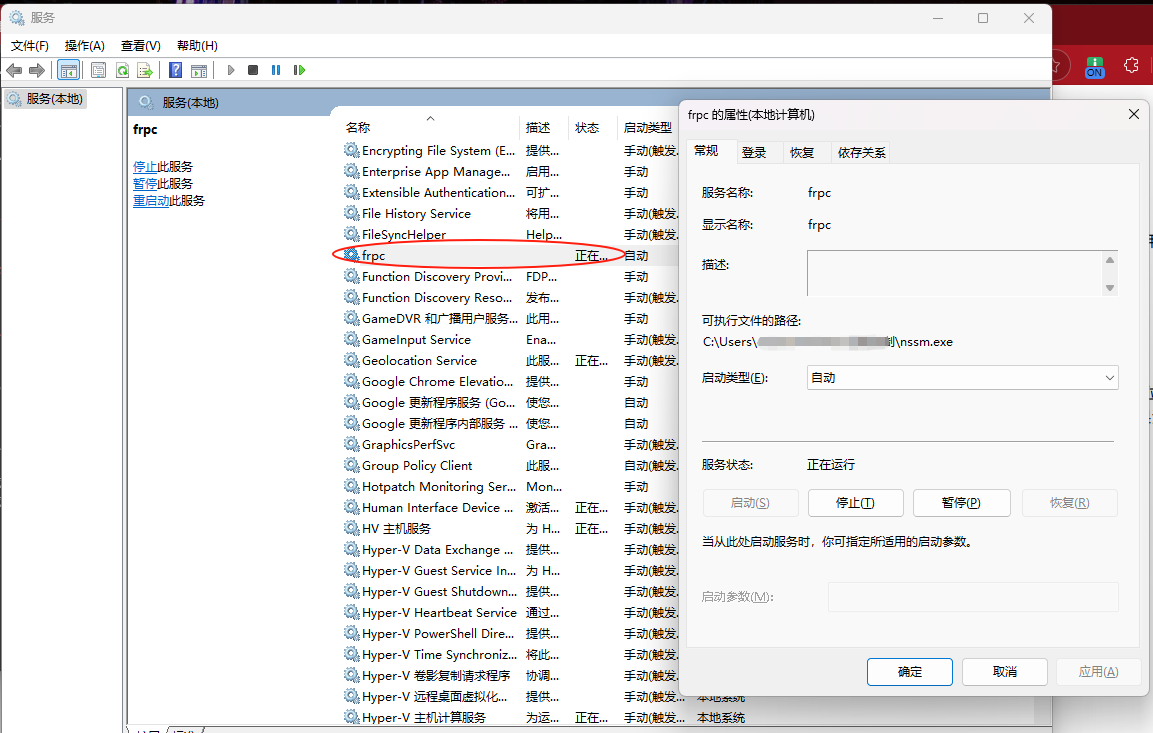Switch to the 依存关系 tab

pos(861,152)
